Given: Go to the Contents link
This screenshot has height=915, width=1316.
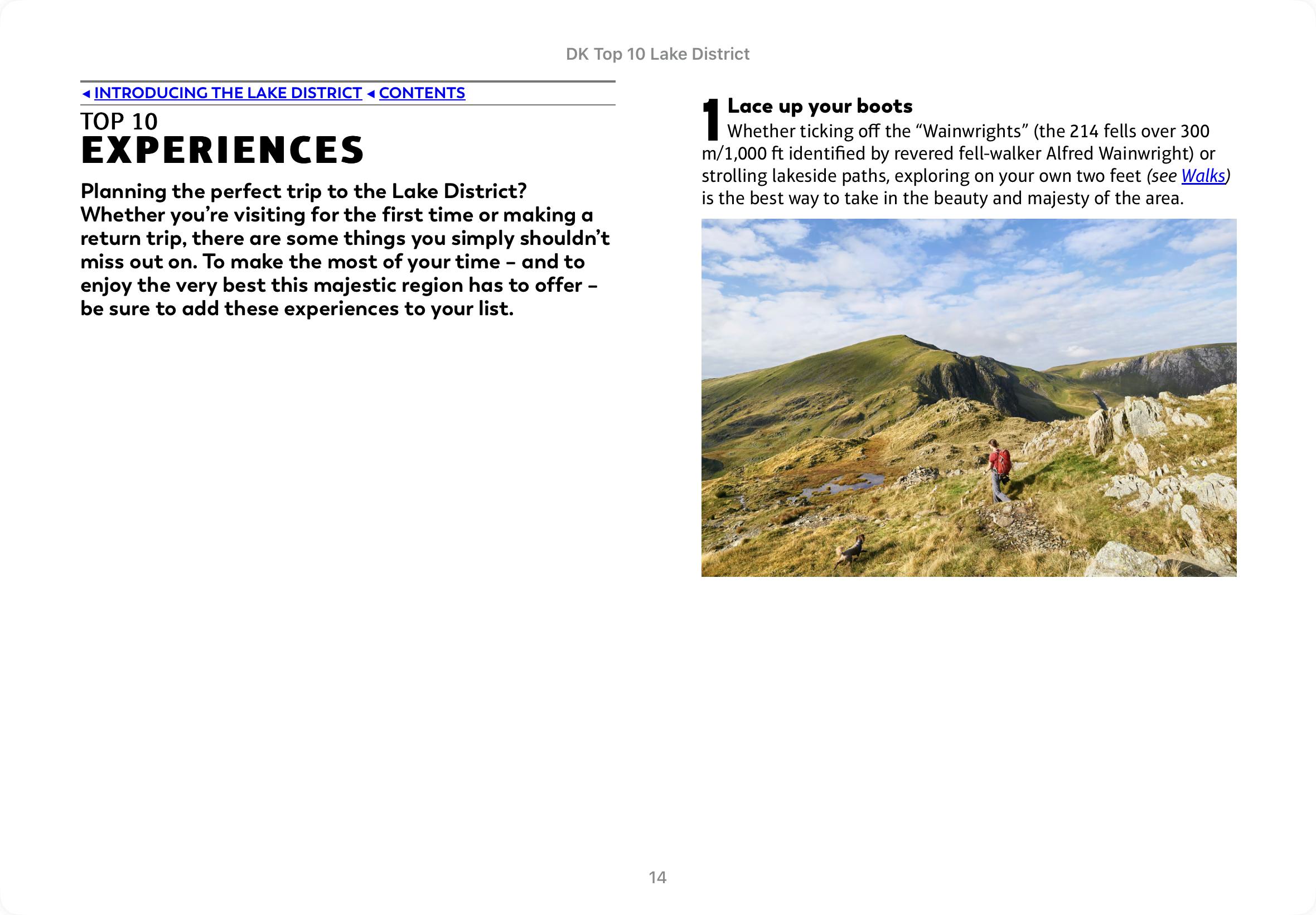Looking at the screenshot, I should pos(422,93).
